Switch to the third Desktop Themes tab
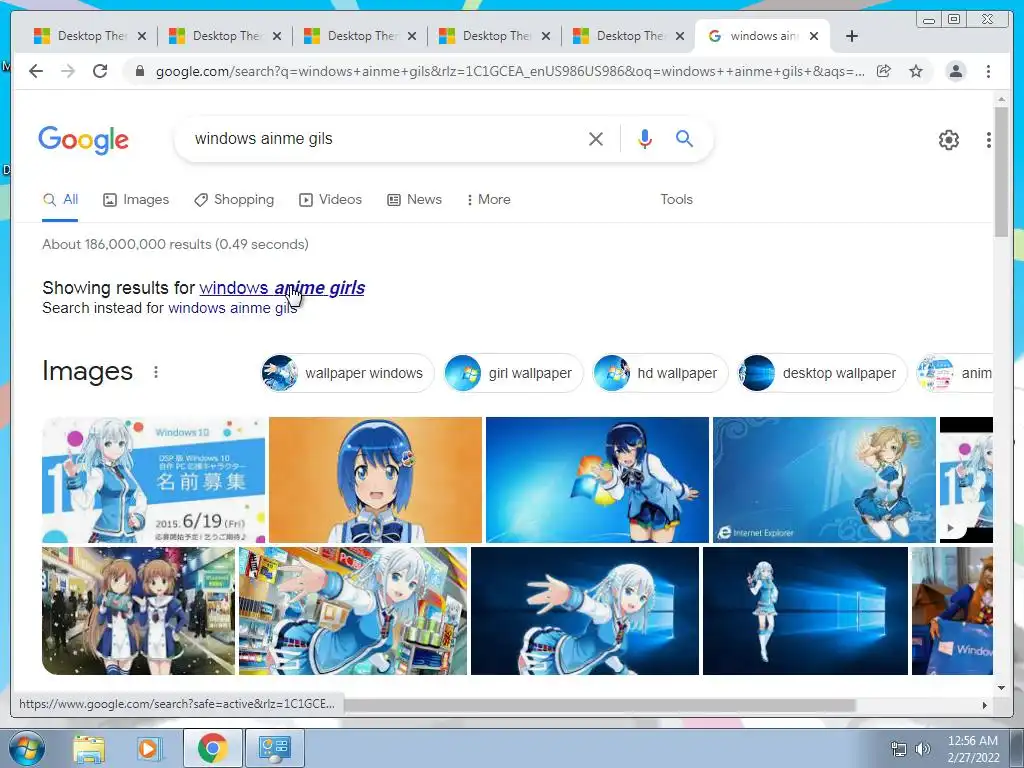This screenshot has height=768, width=1024. [360, 36]
